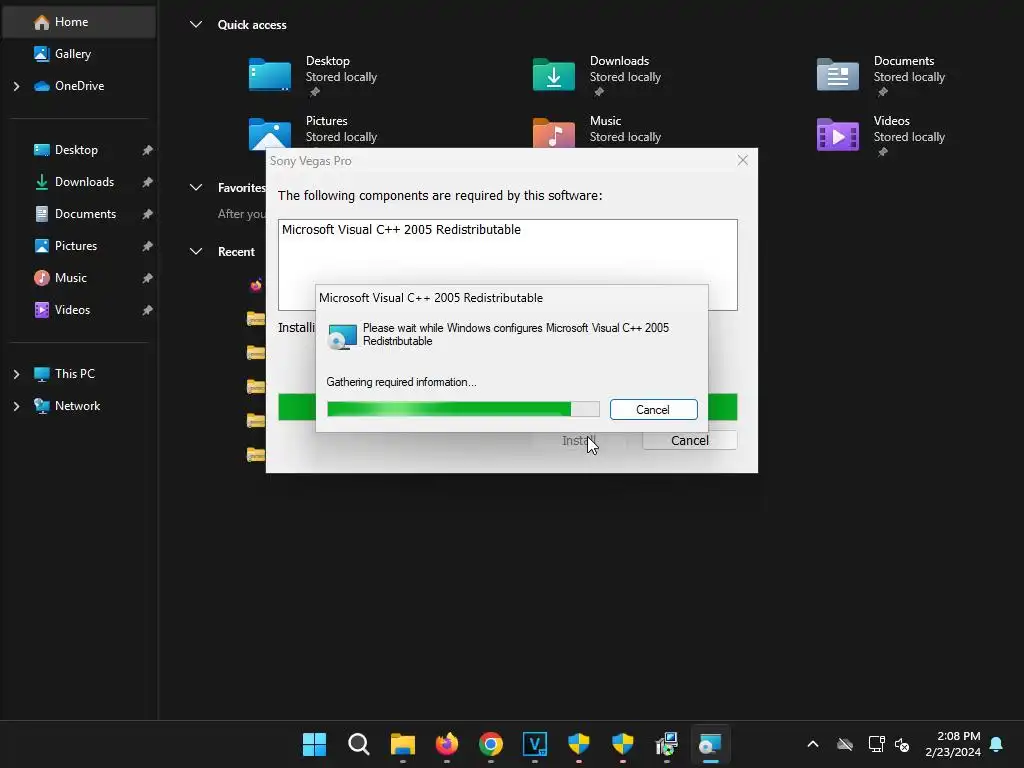Screen dimensions: 1024x768
Task: Select OneDrive in the navigation pane
Action: (79, 86)
